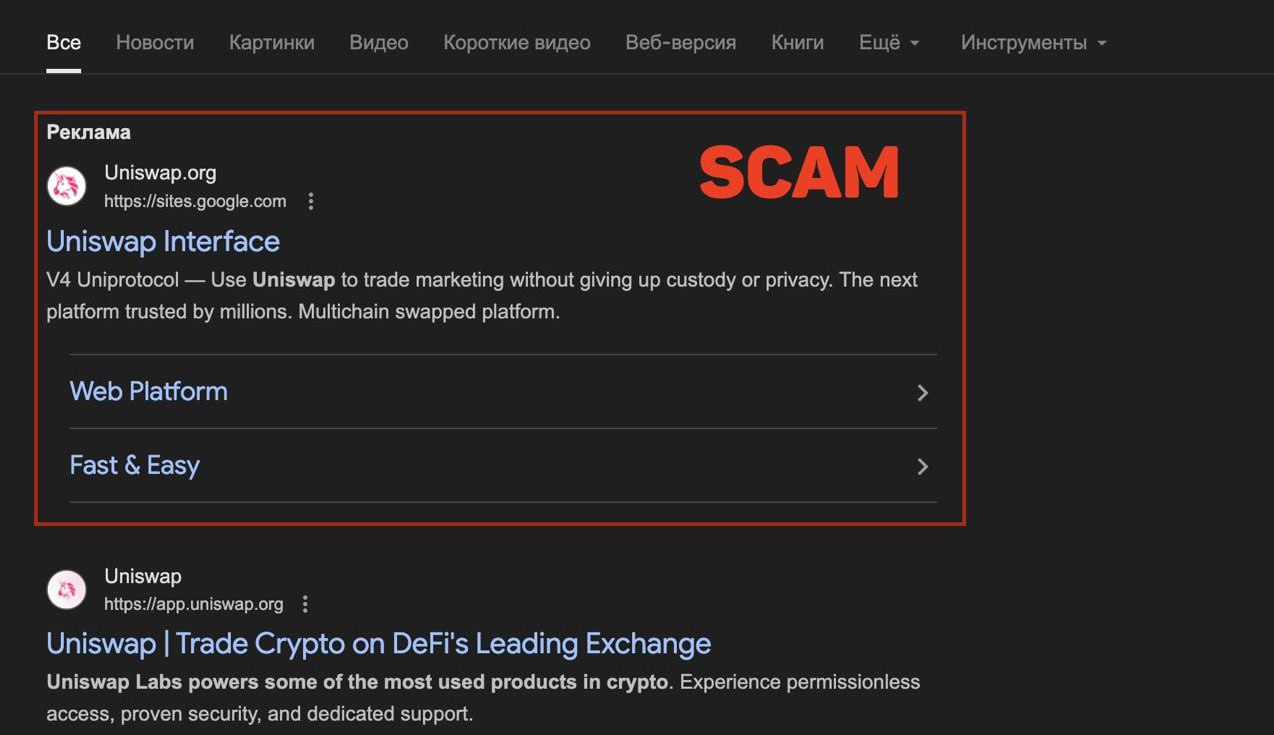Click the Fast & Easy sitelink
This screenshot has width=1274, height=735.
coord(135,465)
